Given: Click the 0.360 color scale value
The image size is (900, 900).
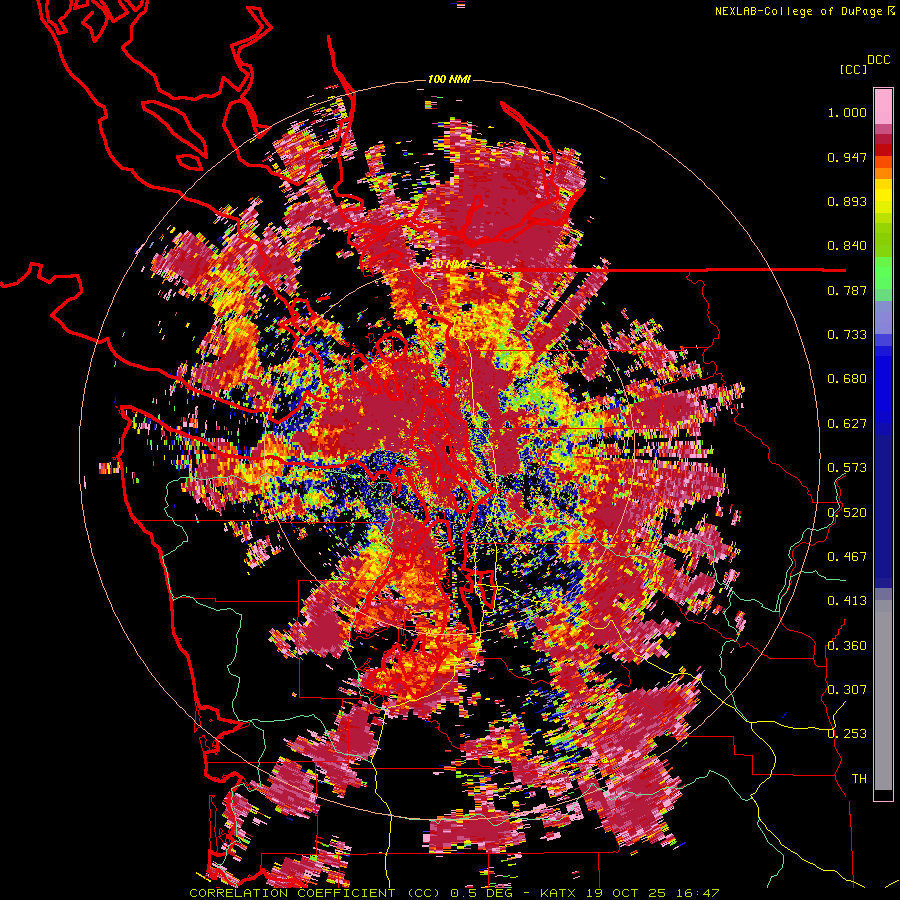Looking at the screenshot, I should [847, 646].
